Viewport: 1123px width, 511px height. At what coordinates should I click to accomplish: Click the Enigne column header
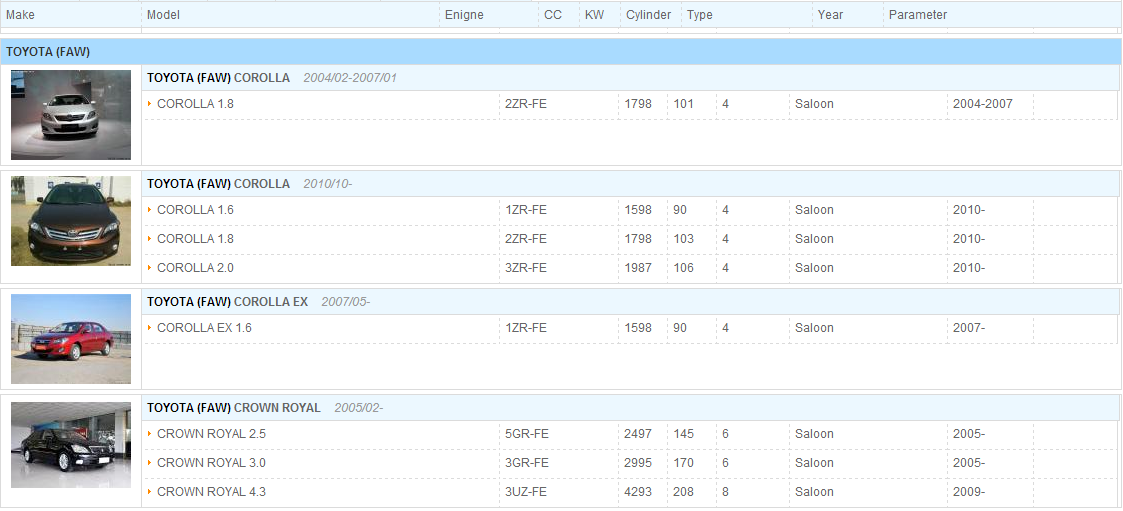464,14
